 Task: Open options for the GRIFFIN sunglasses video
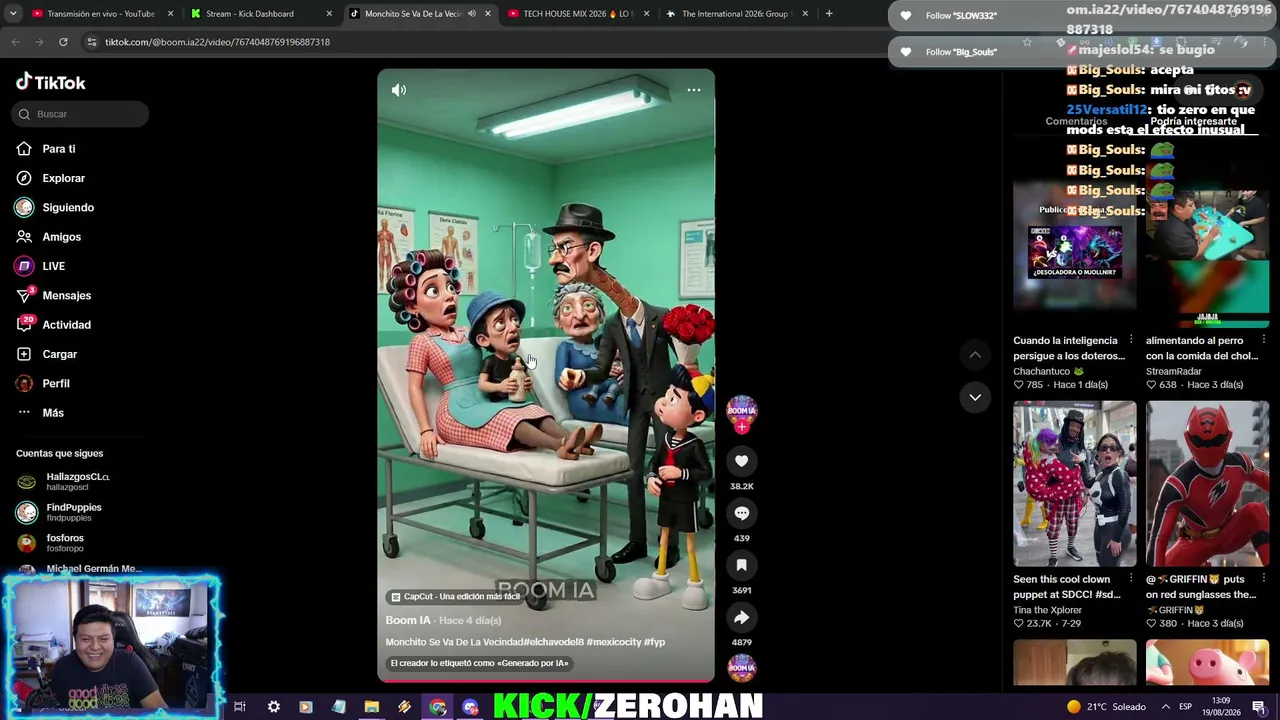[1264, 579]
